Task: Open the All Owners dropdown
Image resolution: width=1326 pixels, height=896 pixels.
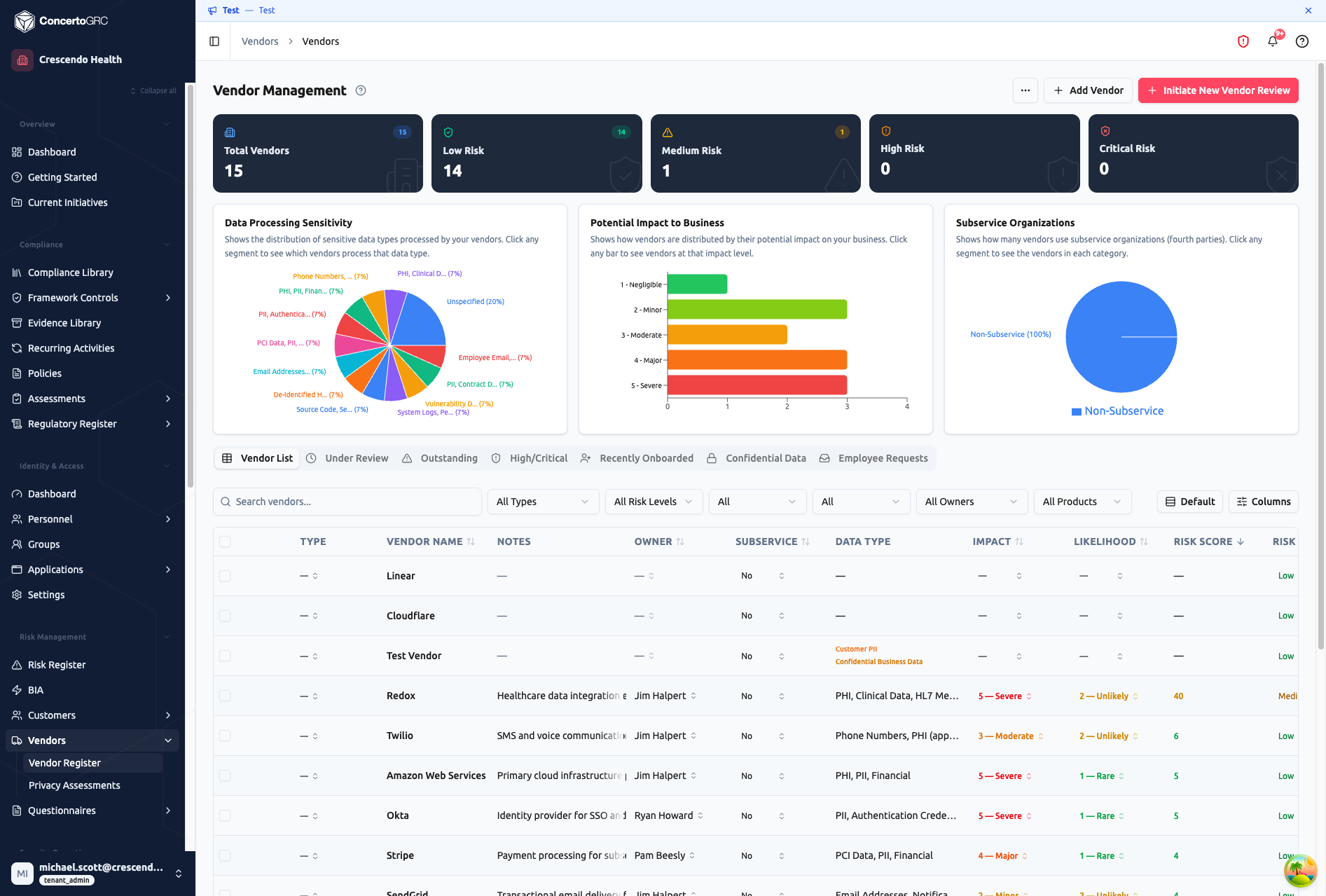Action: pyautogui.click(x=972, y=502)
